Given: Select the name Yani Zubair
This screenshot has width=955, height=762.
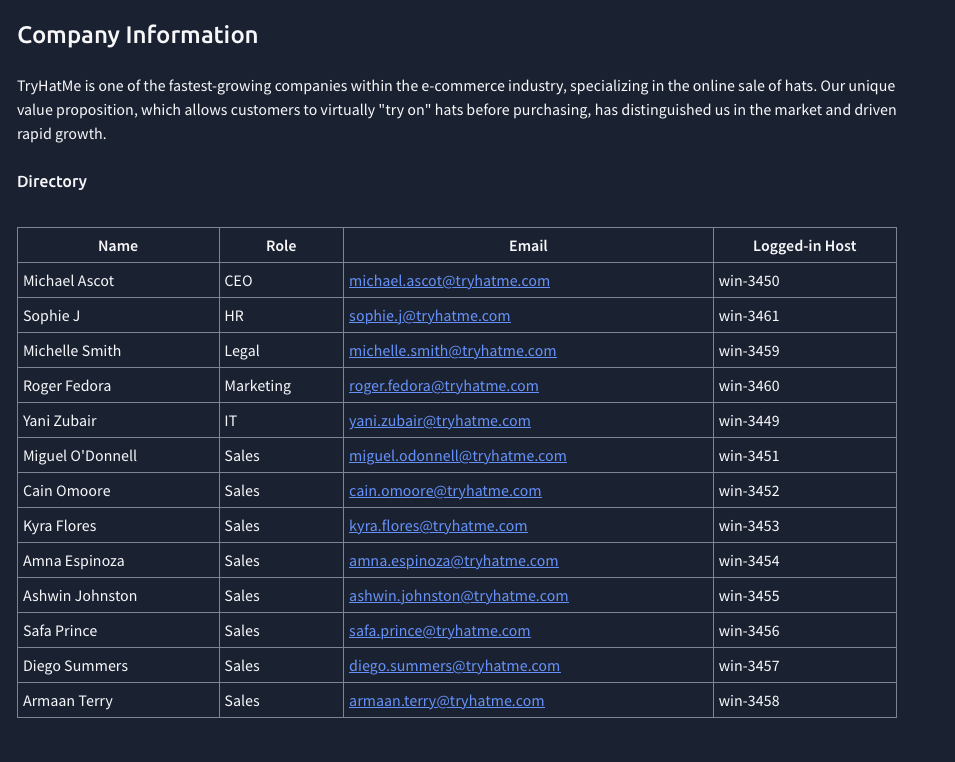Looking at the screenshot, I should (x=60, y=421).
